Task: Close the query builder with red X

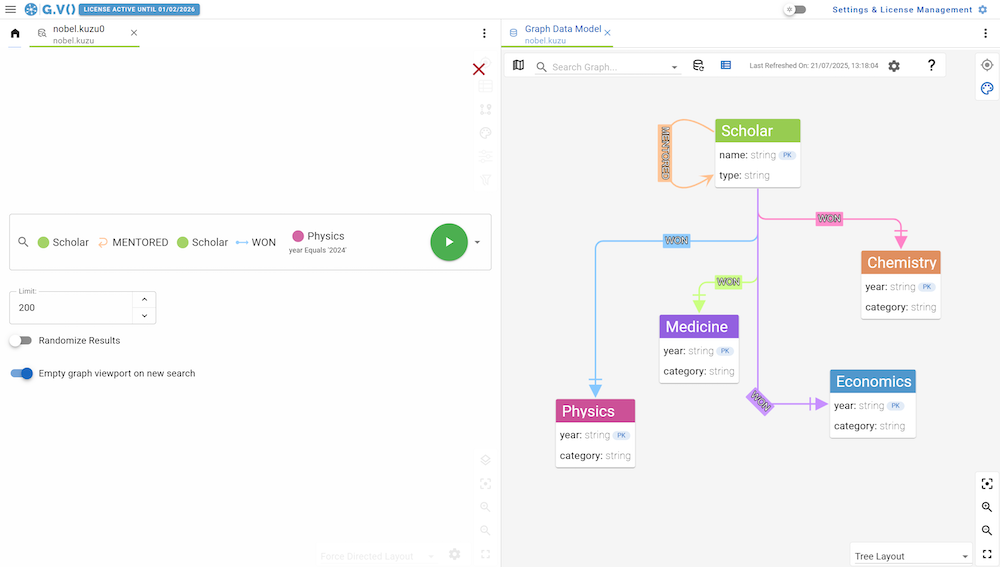Action: tap(478, 69)
